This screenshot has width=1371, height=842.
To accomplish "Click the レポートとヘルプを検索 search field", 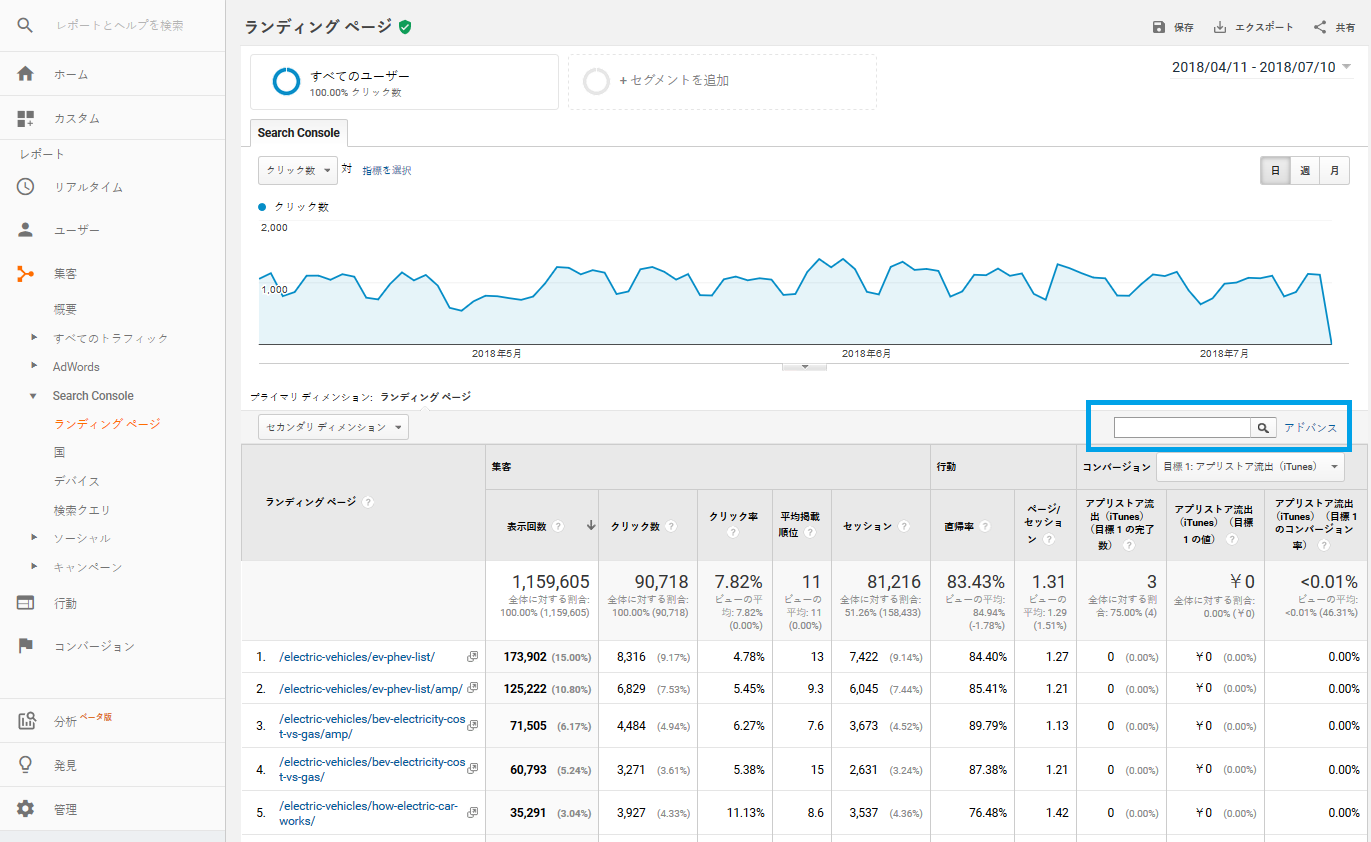I will (119, 25).
